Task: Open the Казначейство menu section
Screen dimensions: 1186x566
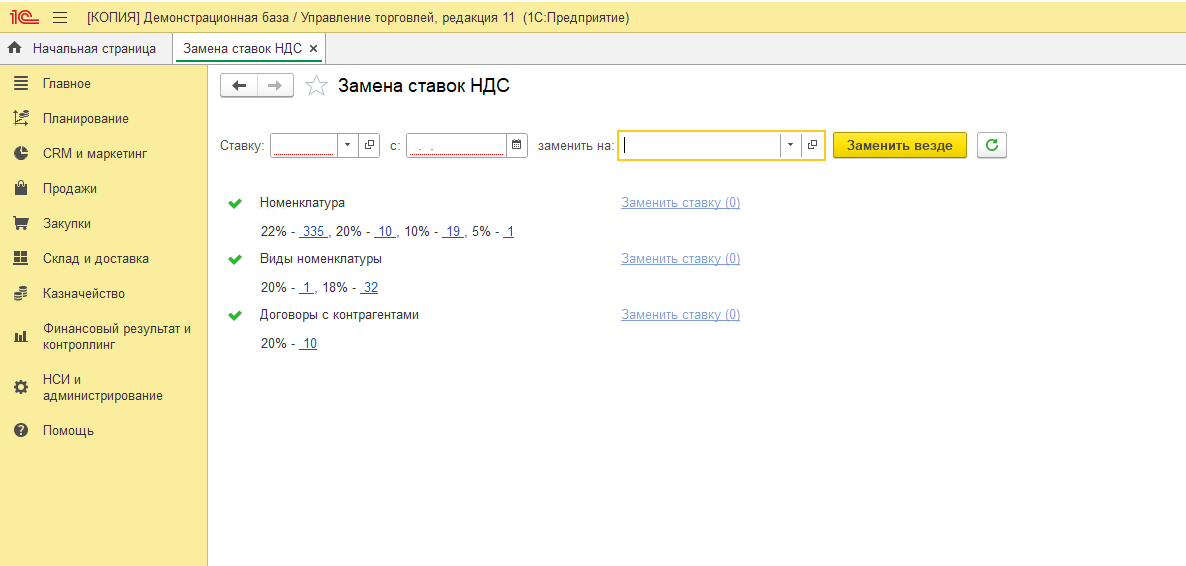Action: (84, 294)
